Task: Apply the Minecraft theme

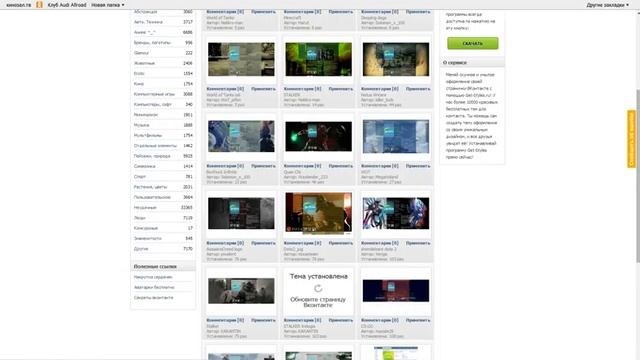Action: coord(341,12)
